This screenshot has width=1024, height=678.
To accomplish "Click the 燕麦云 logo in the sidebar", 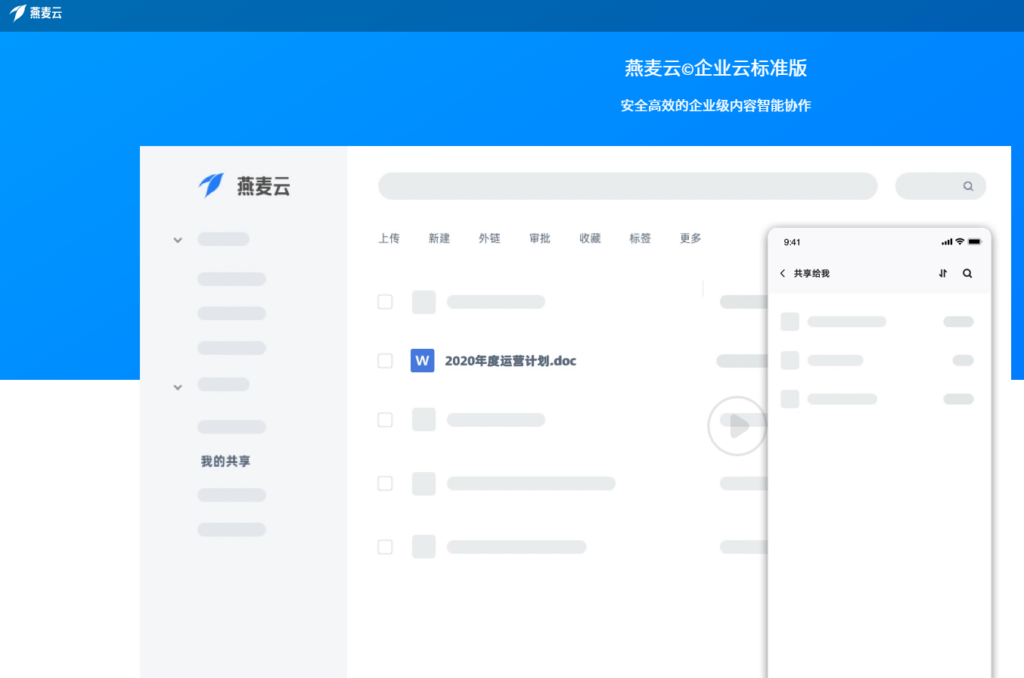I will click(x=241, y=186).
